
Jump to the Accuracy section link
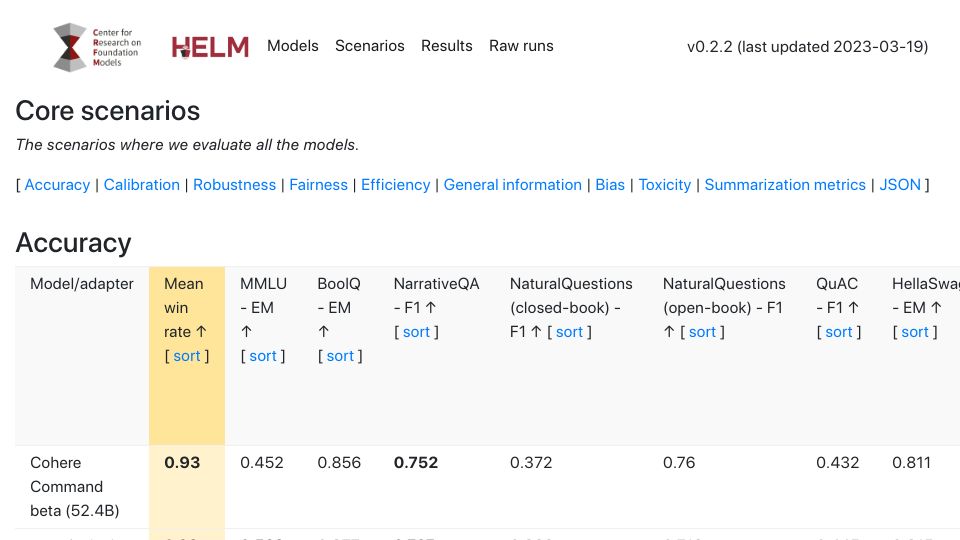click(57, 185)
